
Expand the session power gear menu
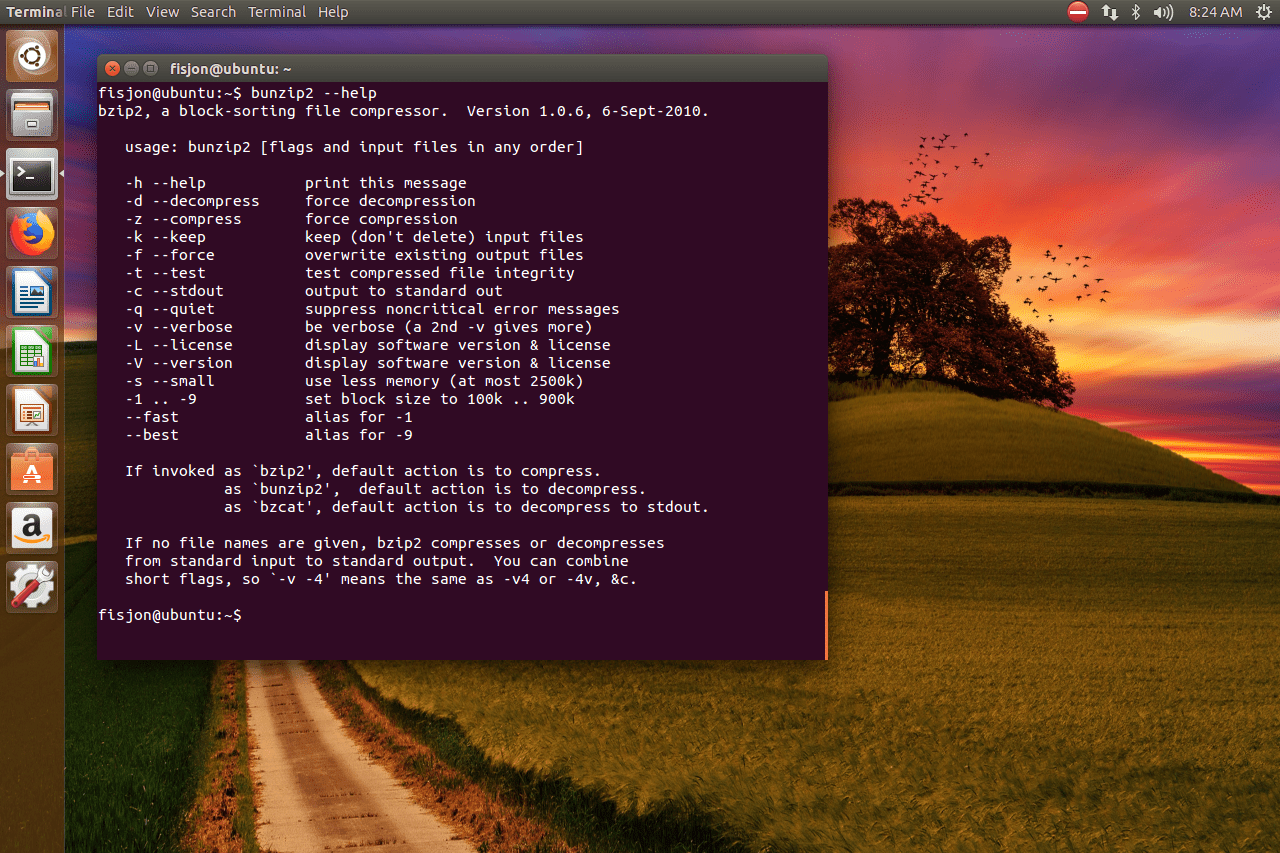(1264, 12)
